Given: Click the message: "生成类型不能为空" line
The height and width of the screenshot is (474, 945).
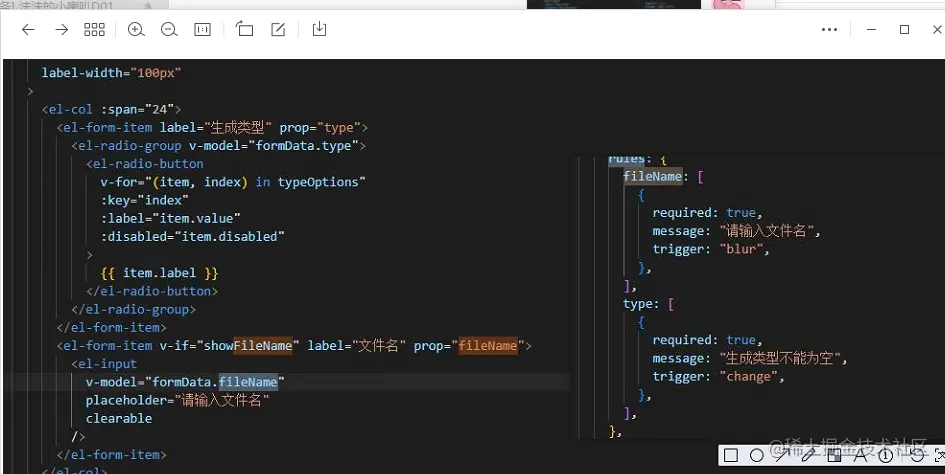Looking at the screenshot, I should click(x=750, y=358).
